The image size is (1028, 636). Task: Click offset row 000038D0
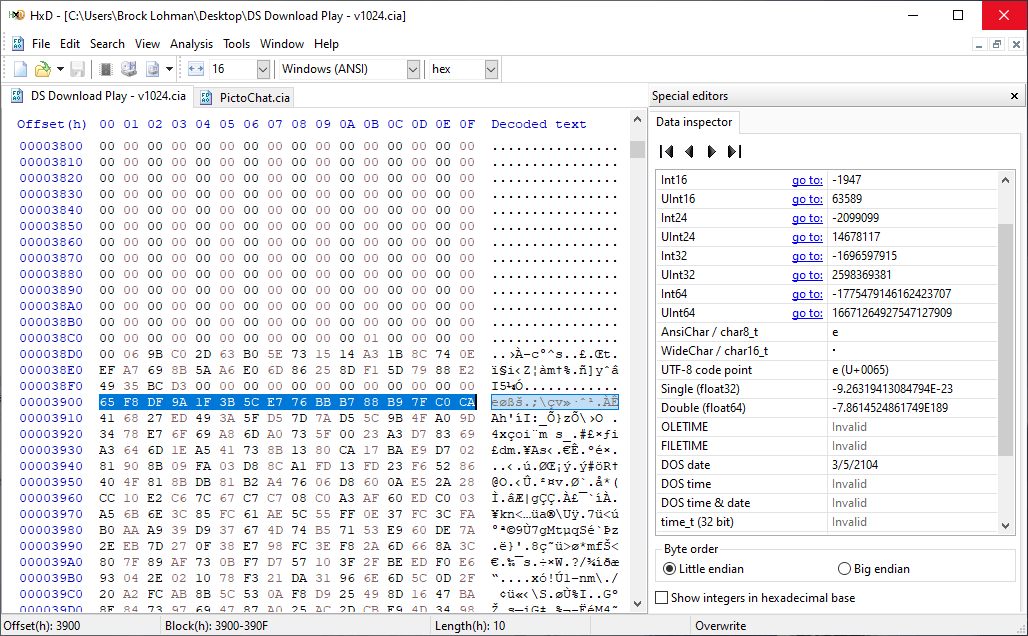coord(51,354)
